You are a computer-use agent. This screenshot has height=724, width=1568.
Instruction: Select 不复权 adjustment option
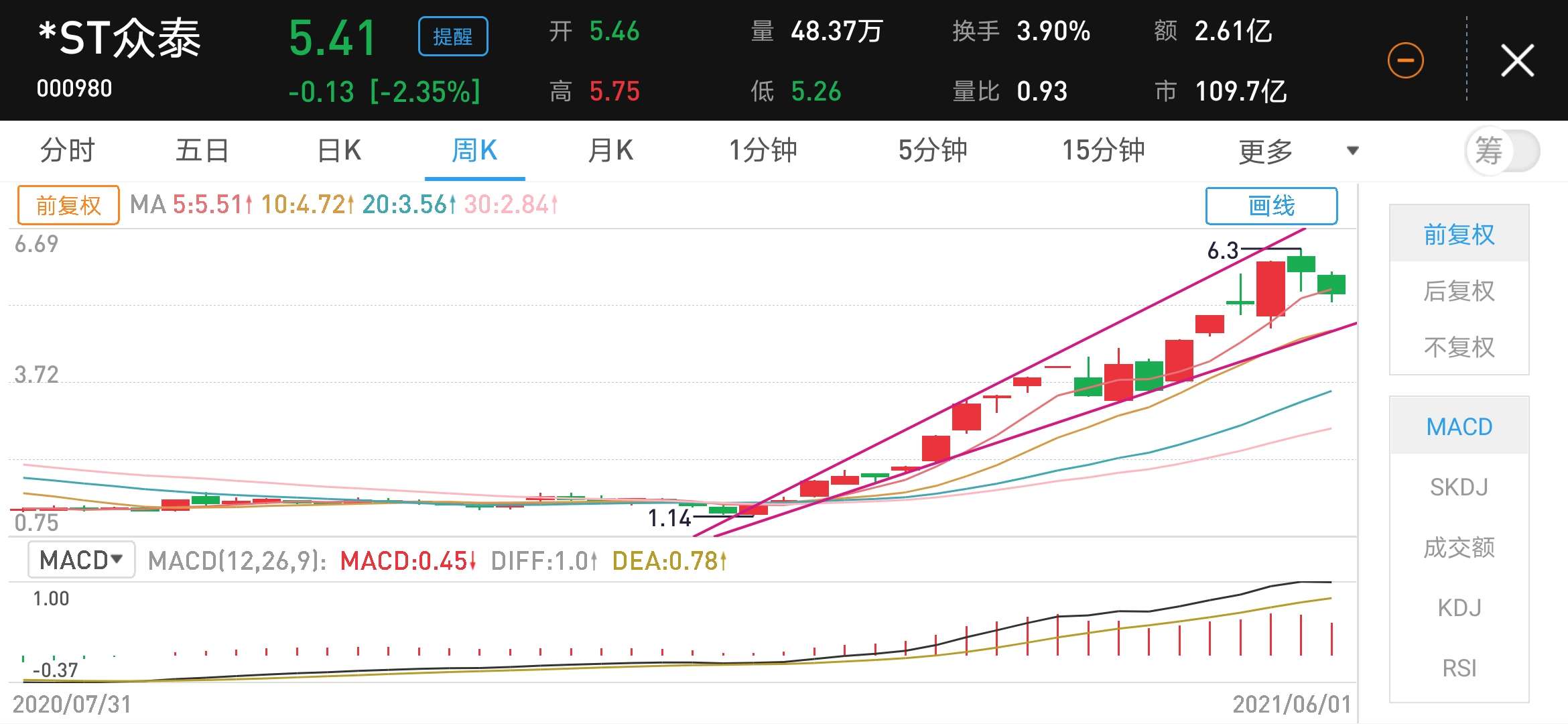pos(1459,347)
